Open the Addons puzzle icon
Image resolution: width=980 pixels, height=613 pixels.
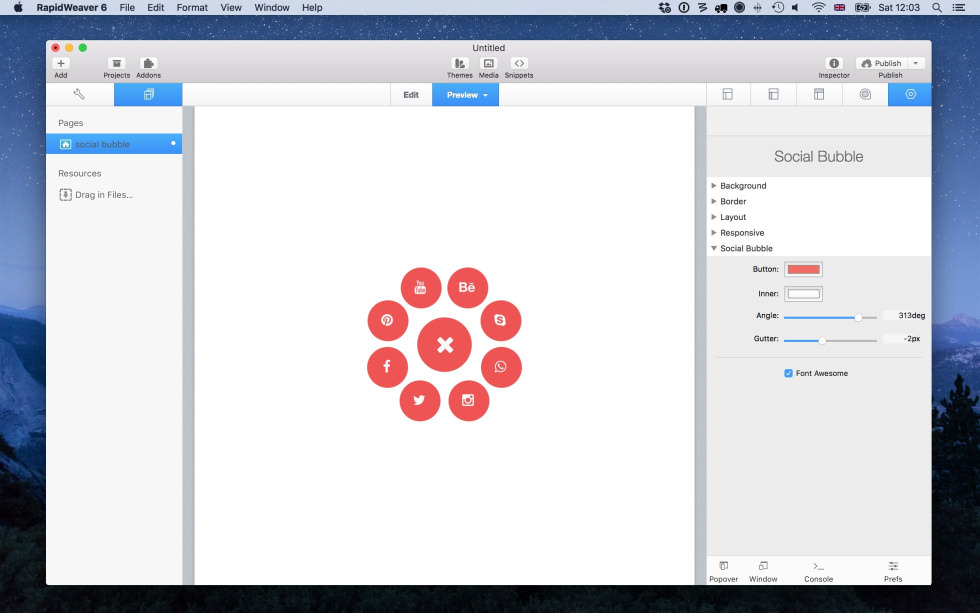point(148,64)
